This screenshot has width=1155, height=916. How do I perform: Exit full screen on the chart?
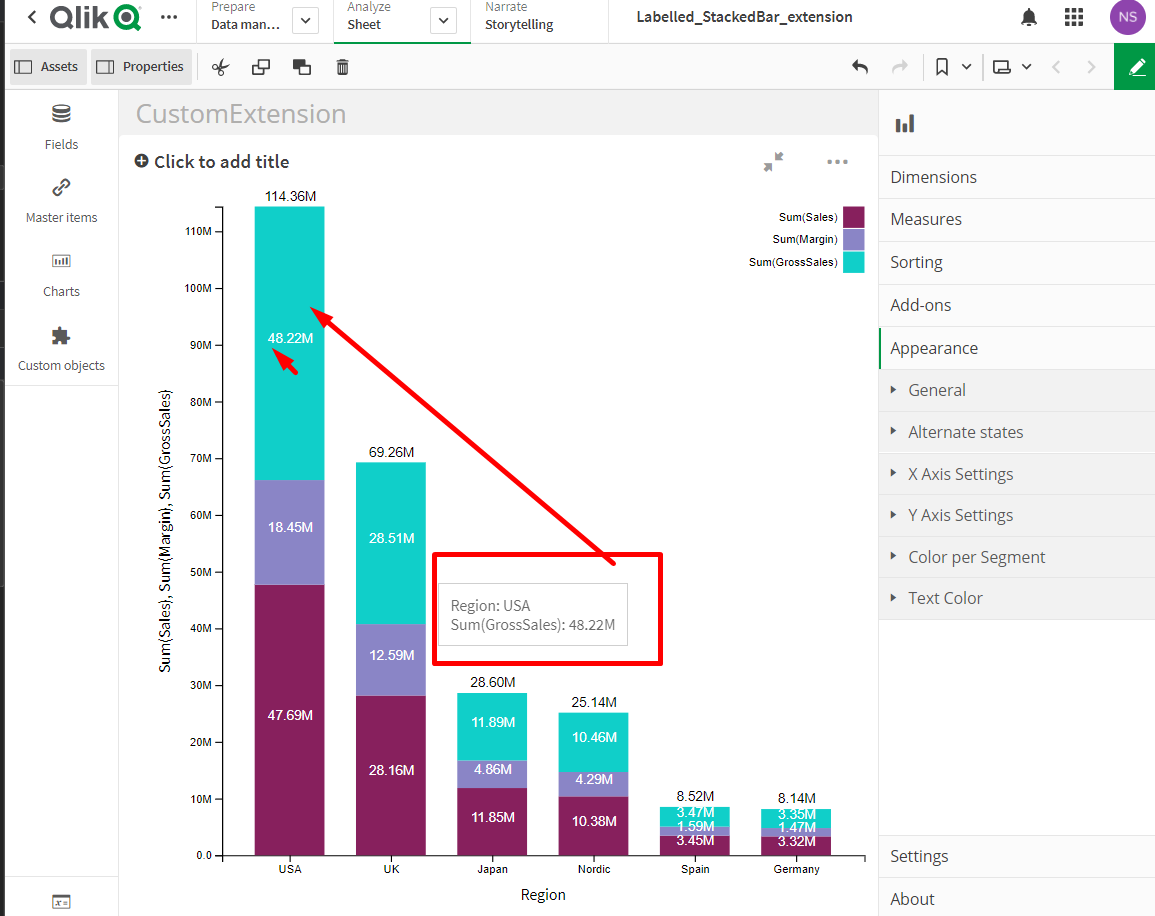pos(773,162)
